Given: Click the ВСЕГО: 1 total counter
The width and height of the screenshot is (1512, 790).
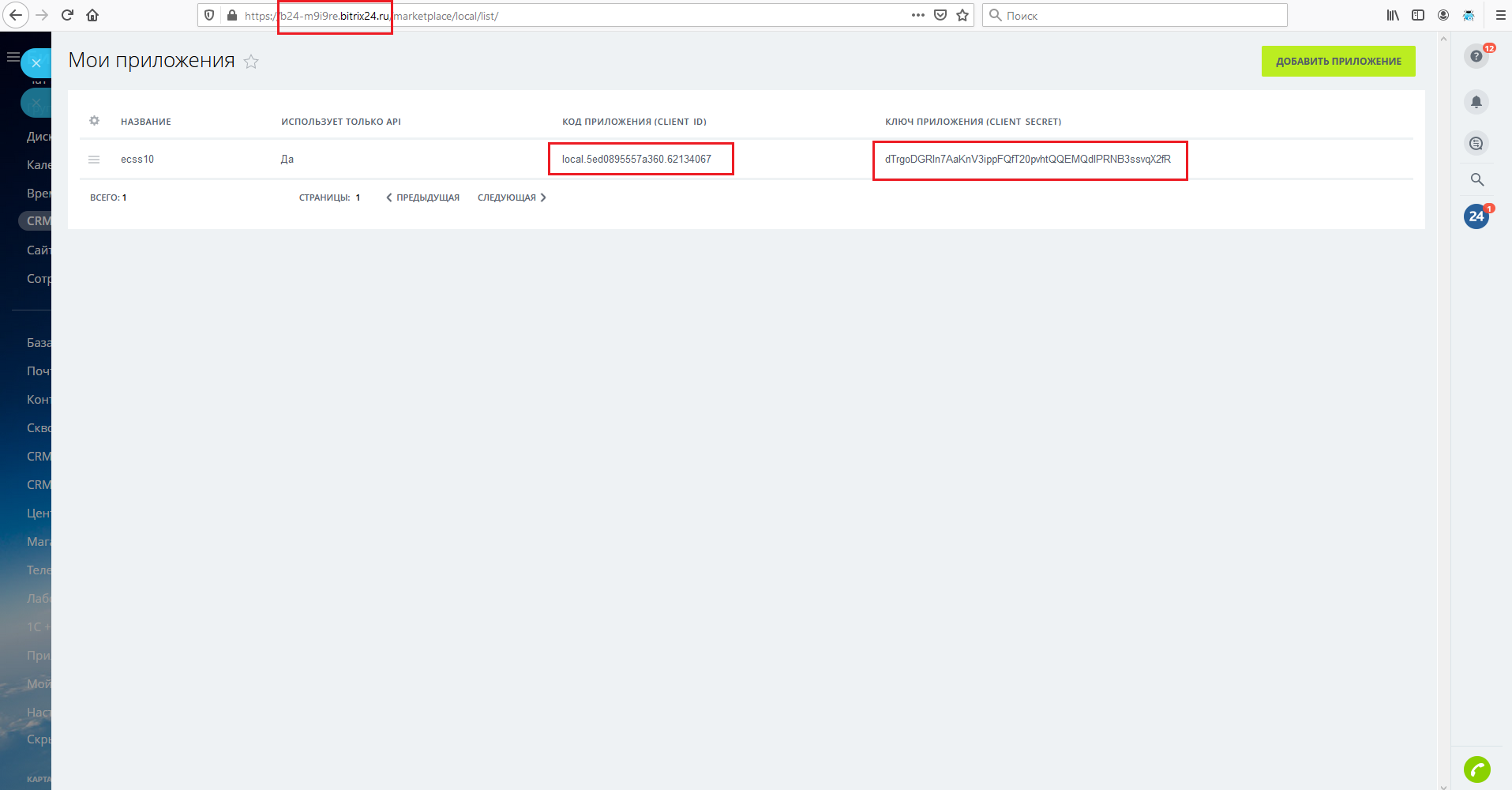Looking at the screenshot, I should (x=108, y=197).
